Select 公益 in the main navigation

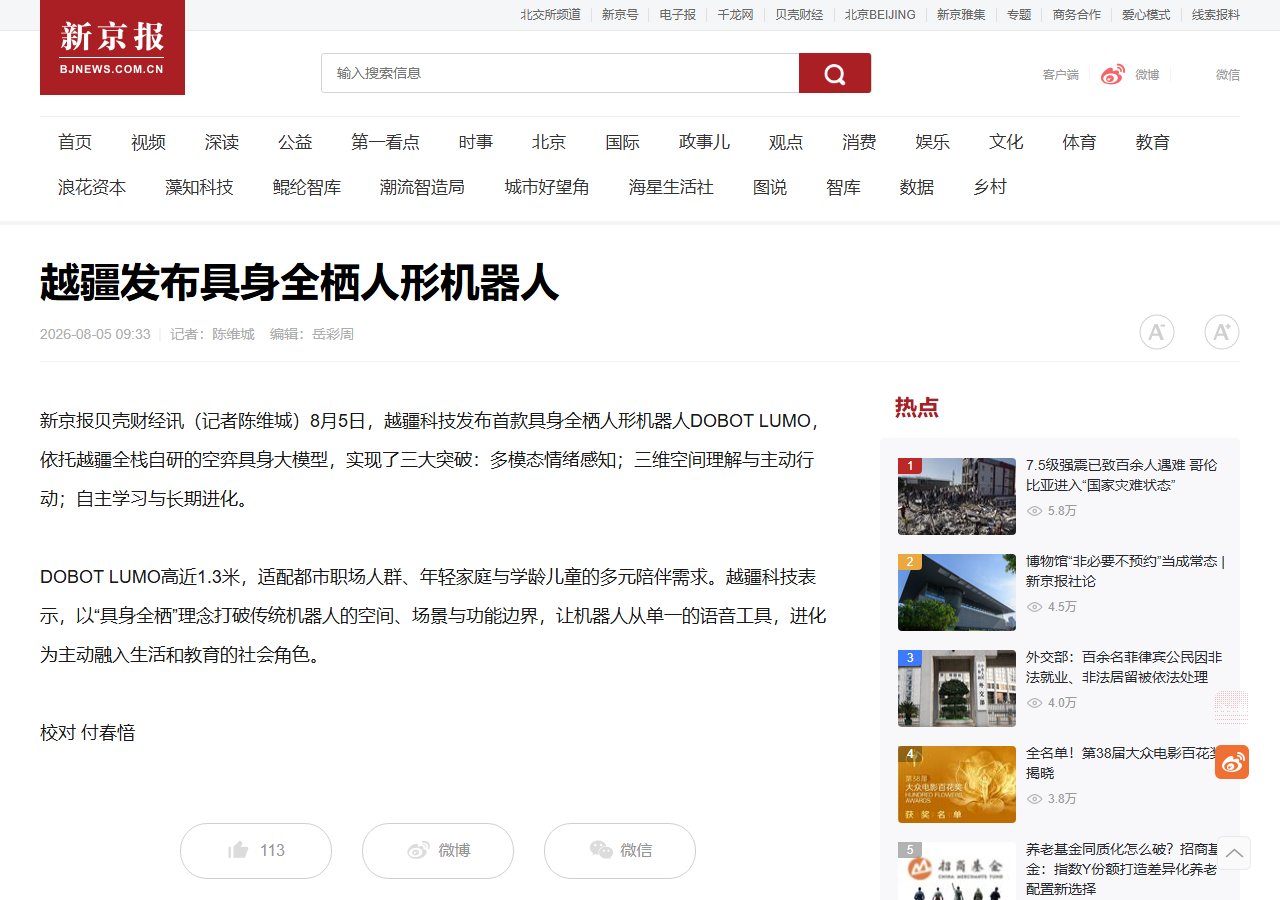295,142
